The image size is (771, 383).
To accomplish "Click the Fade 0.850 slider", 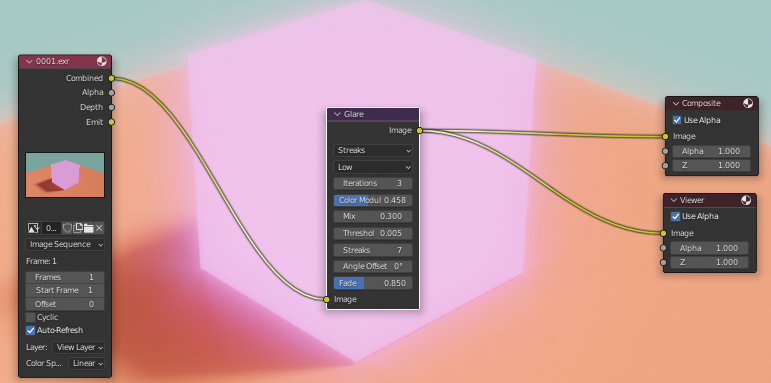I will pos(373,283).
